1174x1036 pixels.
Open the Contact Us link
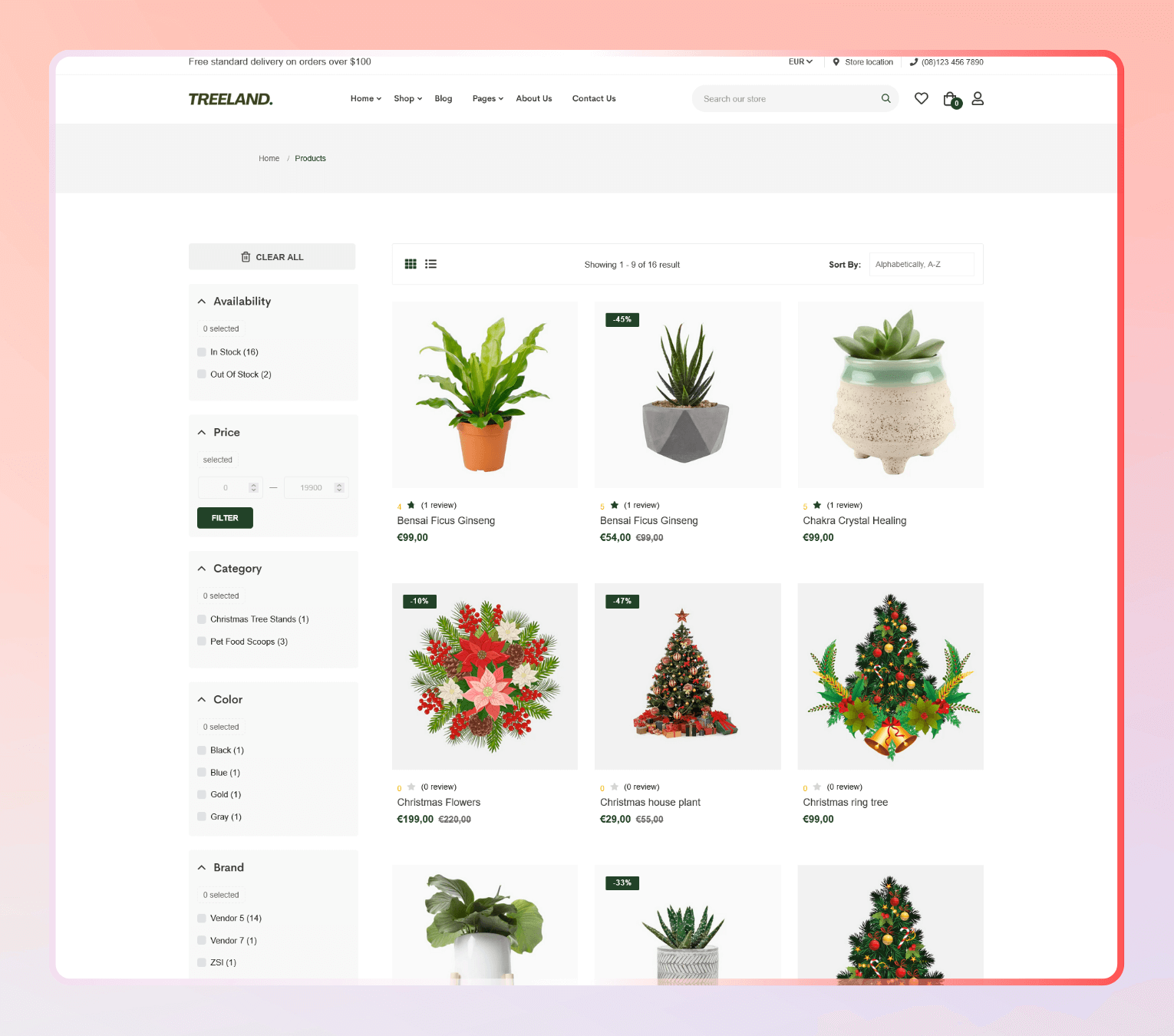594,99
